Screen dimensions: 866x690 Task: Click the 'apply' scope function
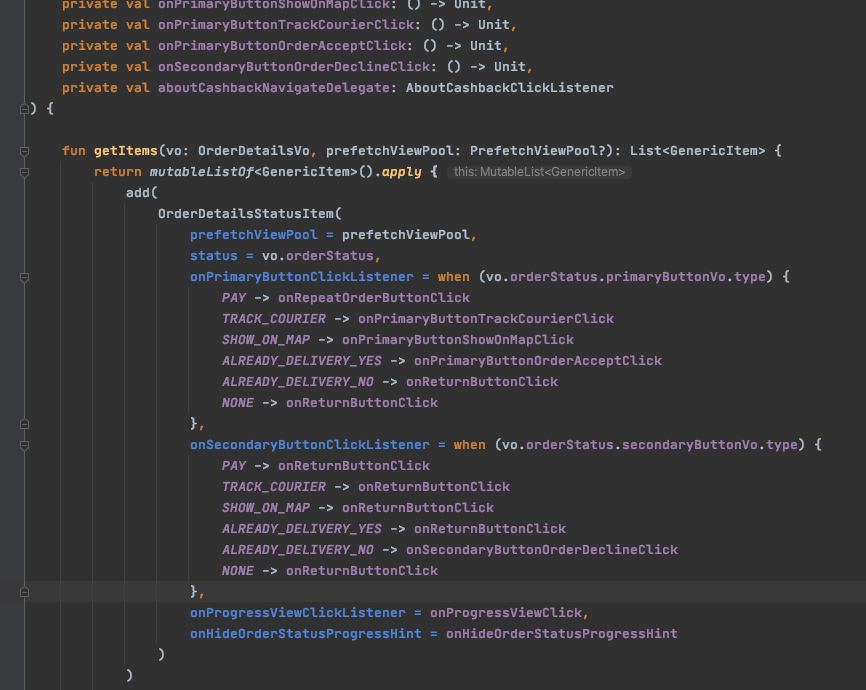pos(402,172)
